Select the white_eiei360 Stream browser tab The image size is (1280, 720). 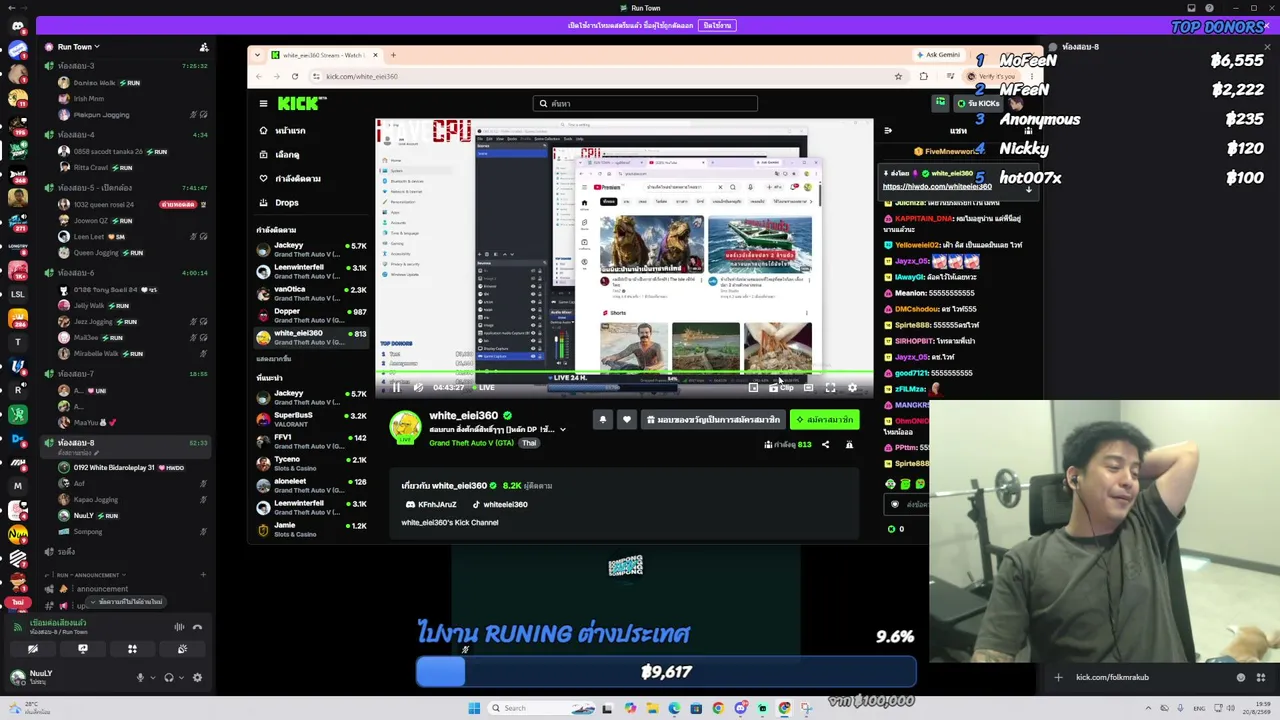323,55
